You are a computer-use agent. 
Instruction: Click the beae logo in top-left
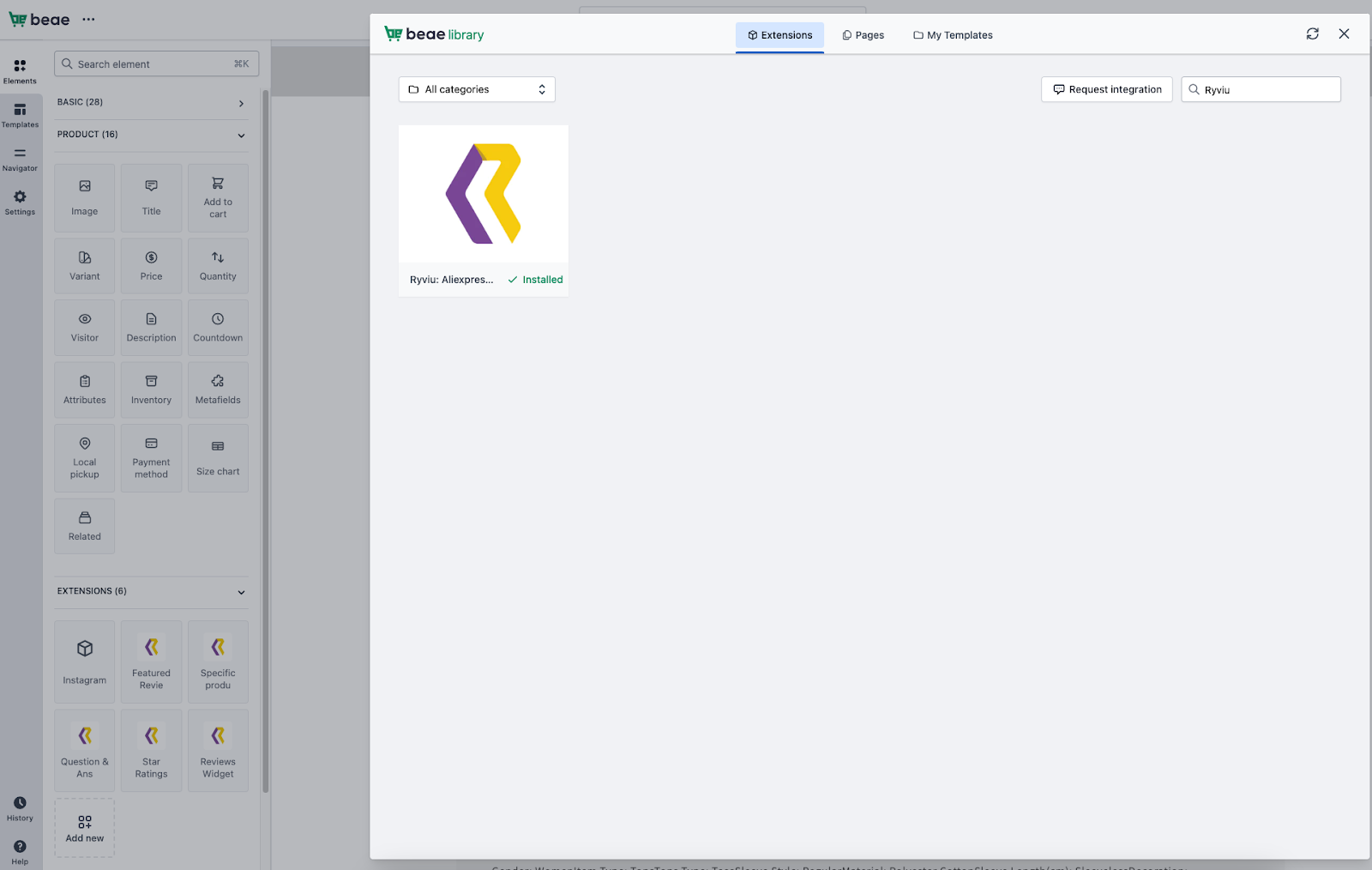(x=39, y=19)
